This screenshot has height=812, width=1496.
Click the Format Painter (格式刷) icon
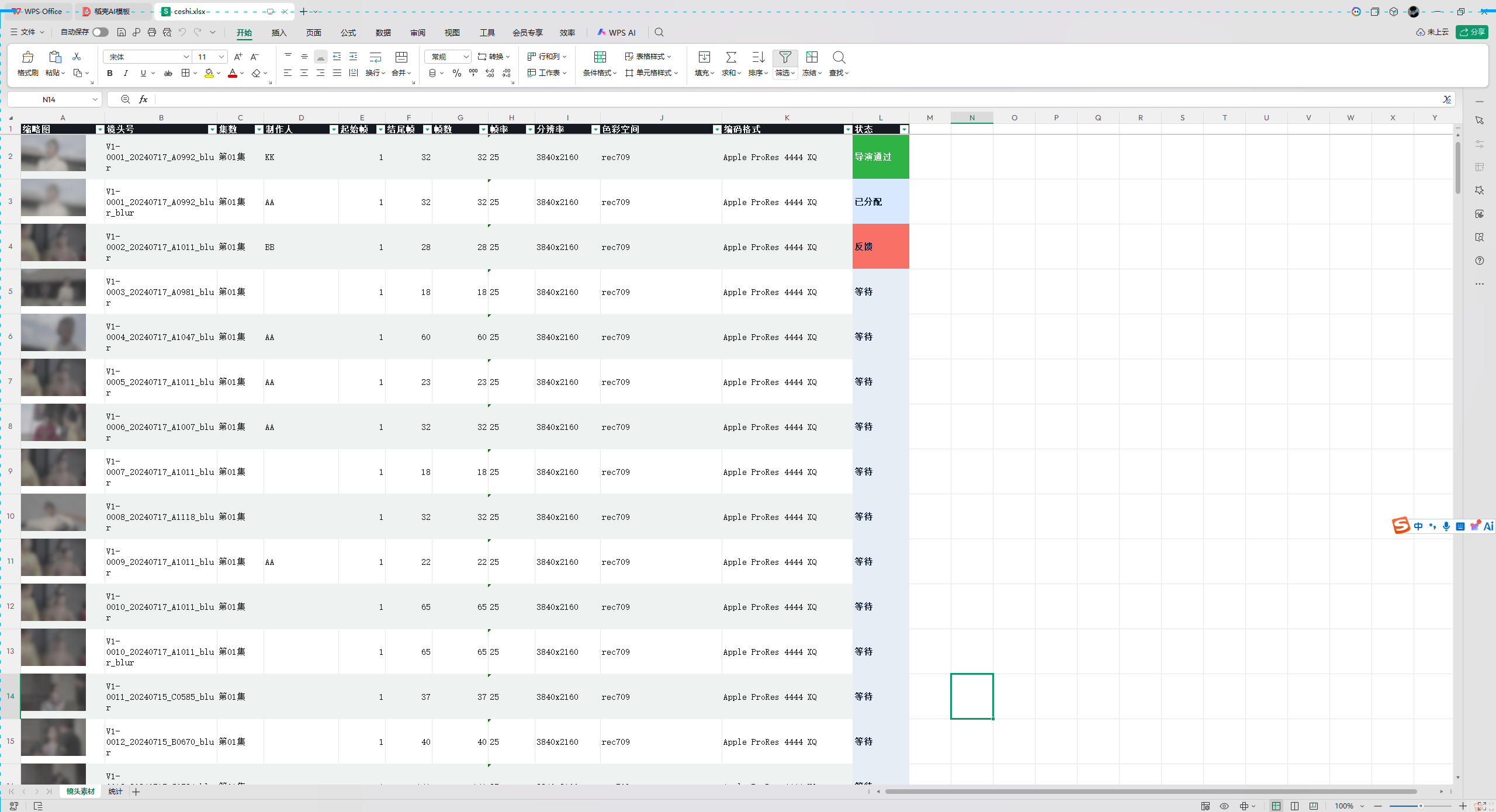pyautogui.click(x=27, y=57)
